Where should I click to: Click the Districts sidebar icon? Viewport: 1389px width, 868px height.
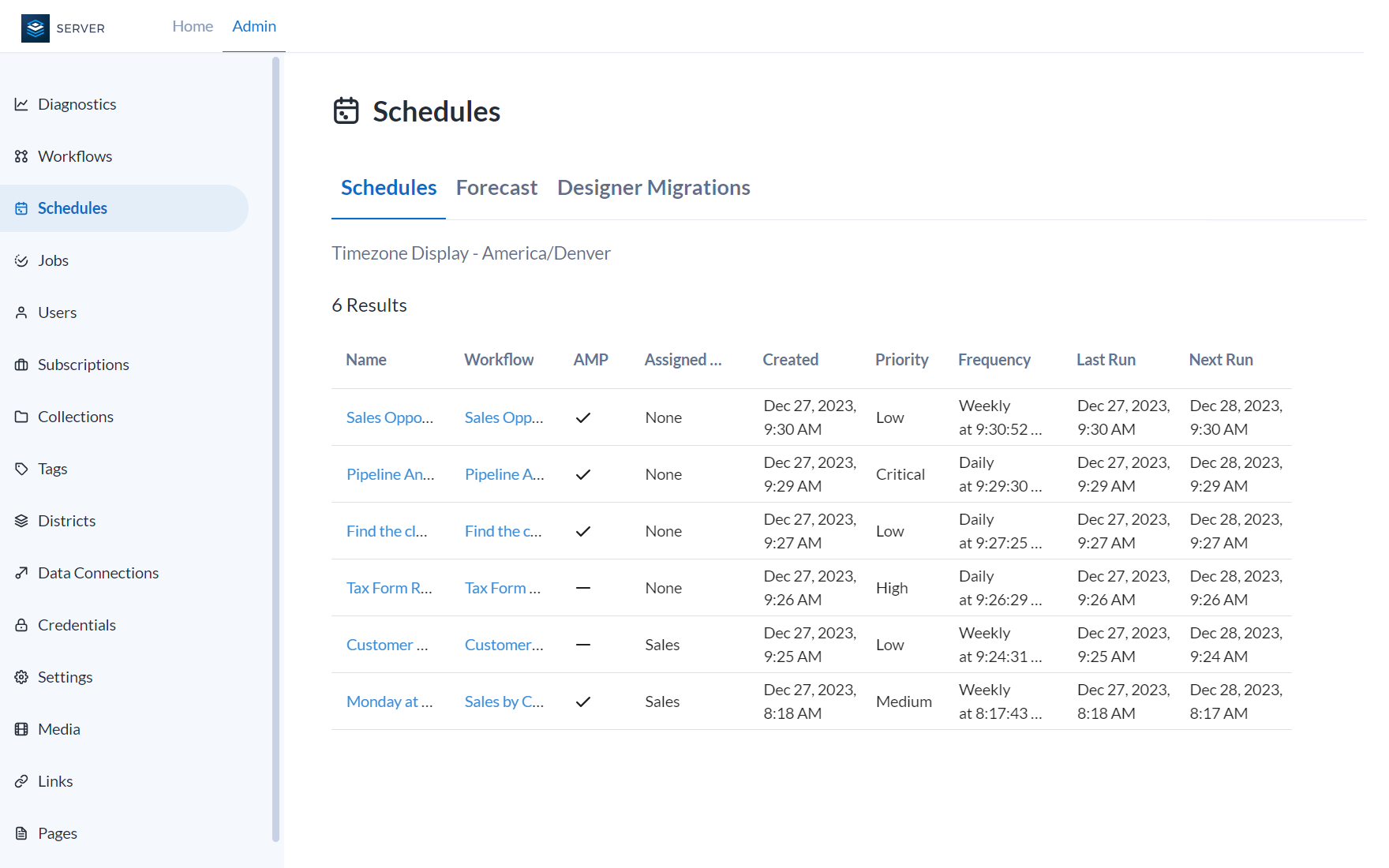(x=23, y=520)
